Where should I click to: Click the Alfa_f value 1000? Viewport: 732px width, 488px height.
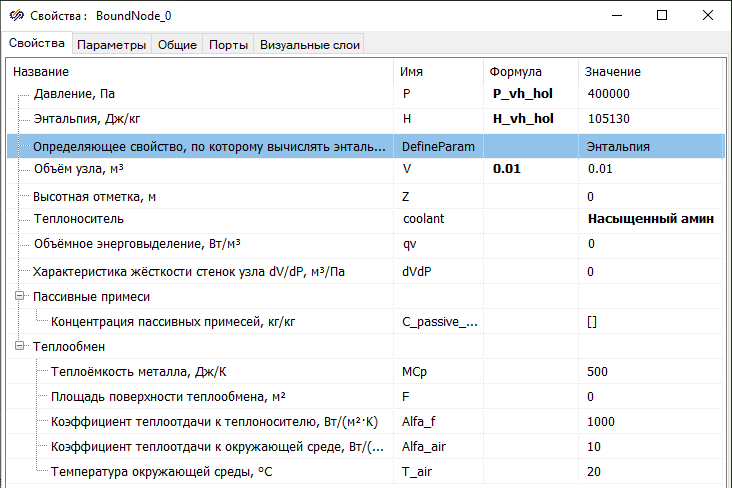click(650, 422)
